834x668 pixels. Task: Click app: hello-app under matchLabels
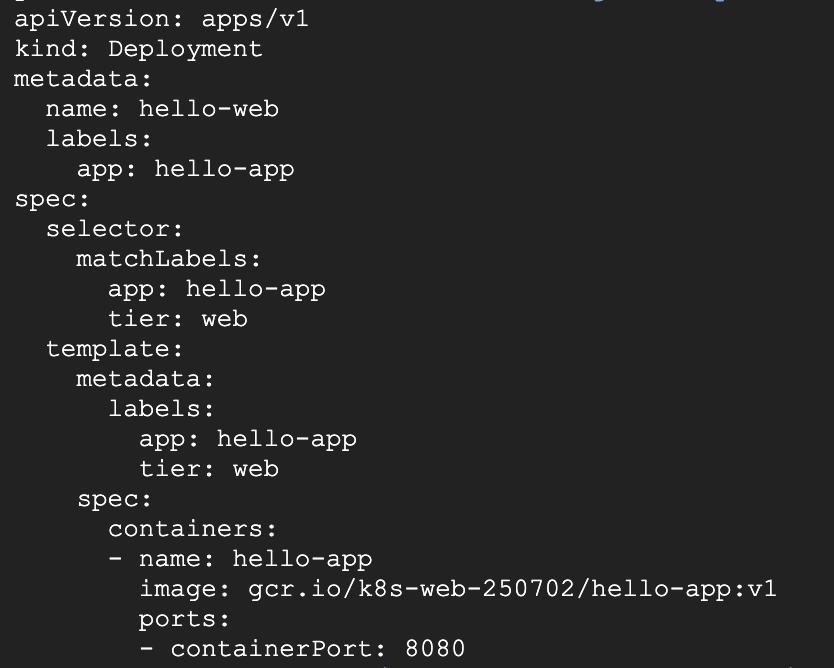click(216, 289)
